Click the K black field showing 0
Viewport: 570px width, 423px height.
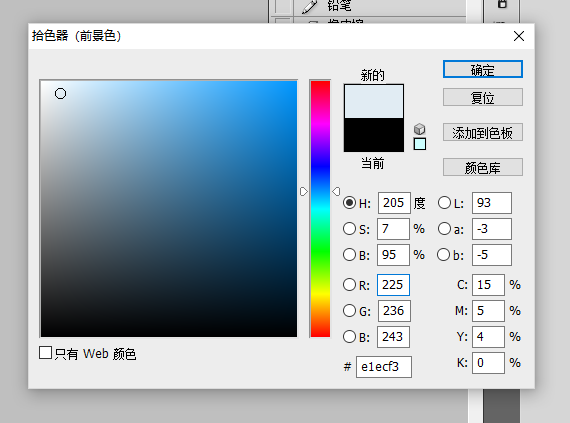488,363
